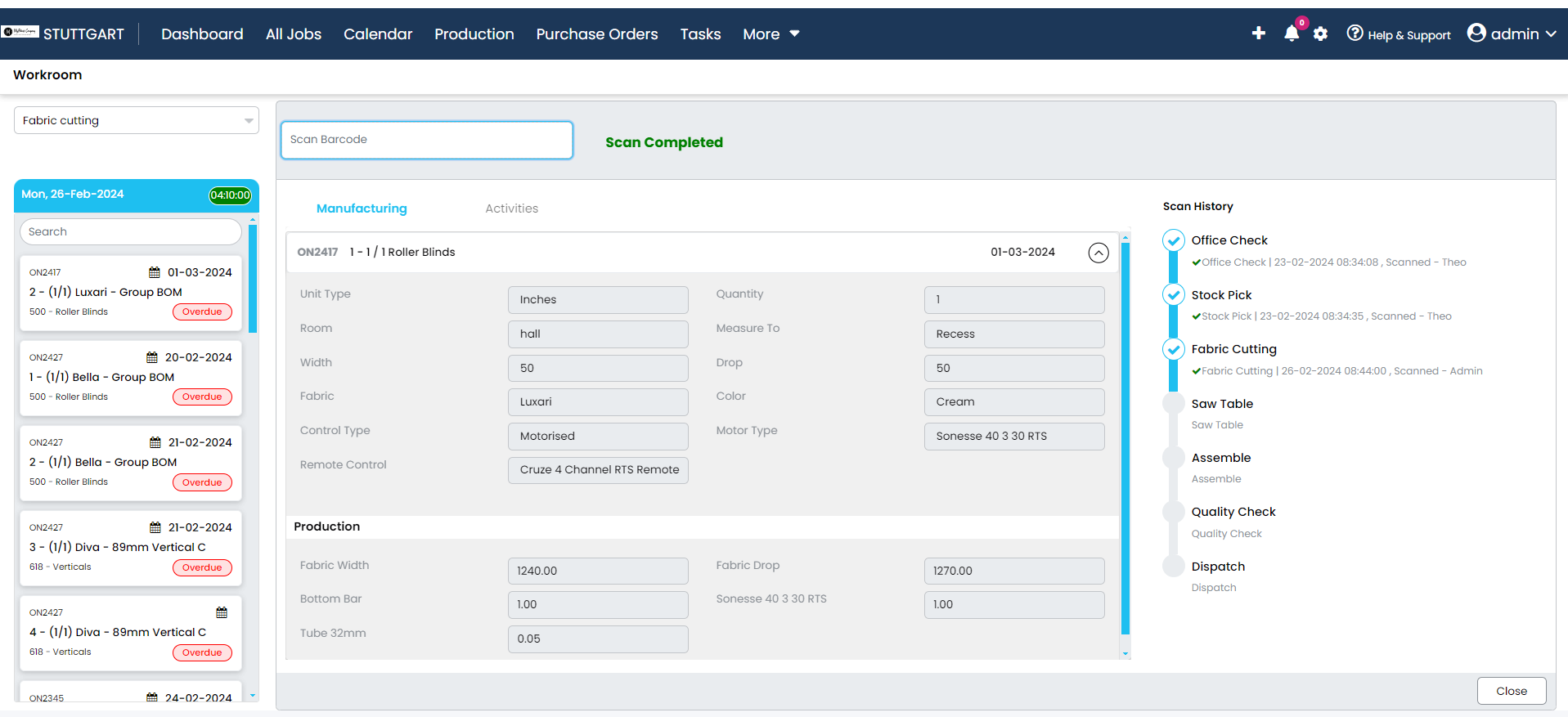Expand the More menu dropdown

(771, 34)
